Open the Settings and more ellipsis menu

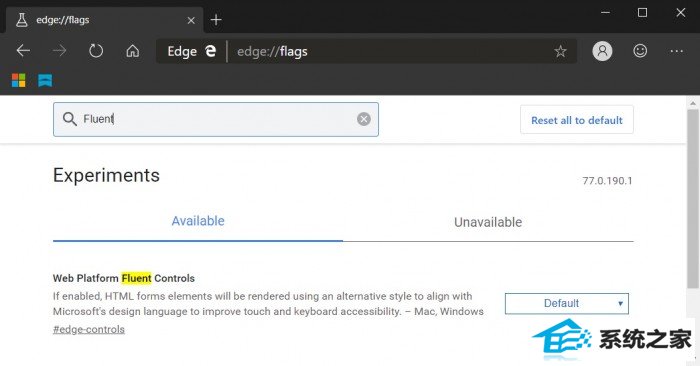pyautogui.click(x=676, y=51)
